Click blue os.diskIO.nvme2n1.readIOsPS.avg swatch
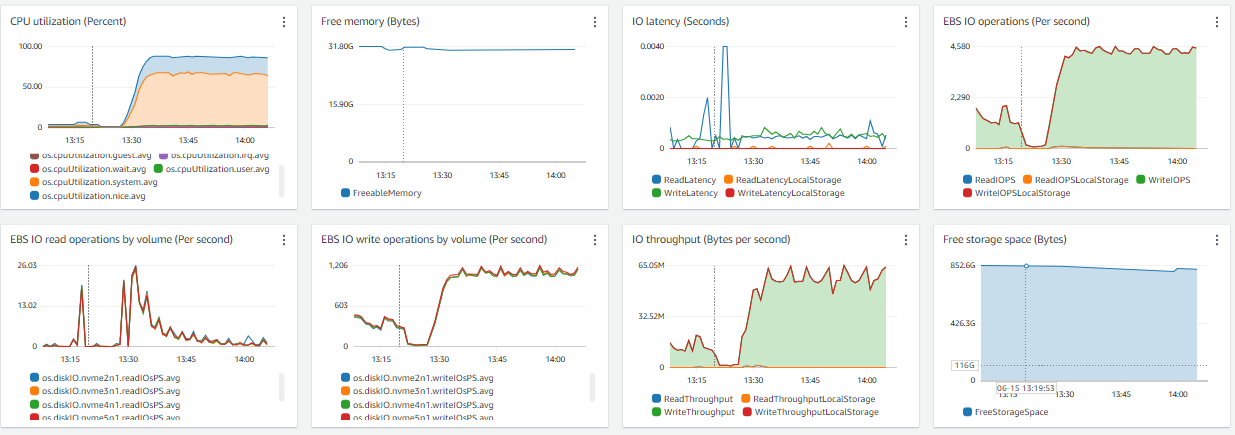 [x=35, y=378]
